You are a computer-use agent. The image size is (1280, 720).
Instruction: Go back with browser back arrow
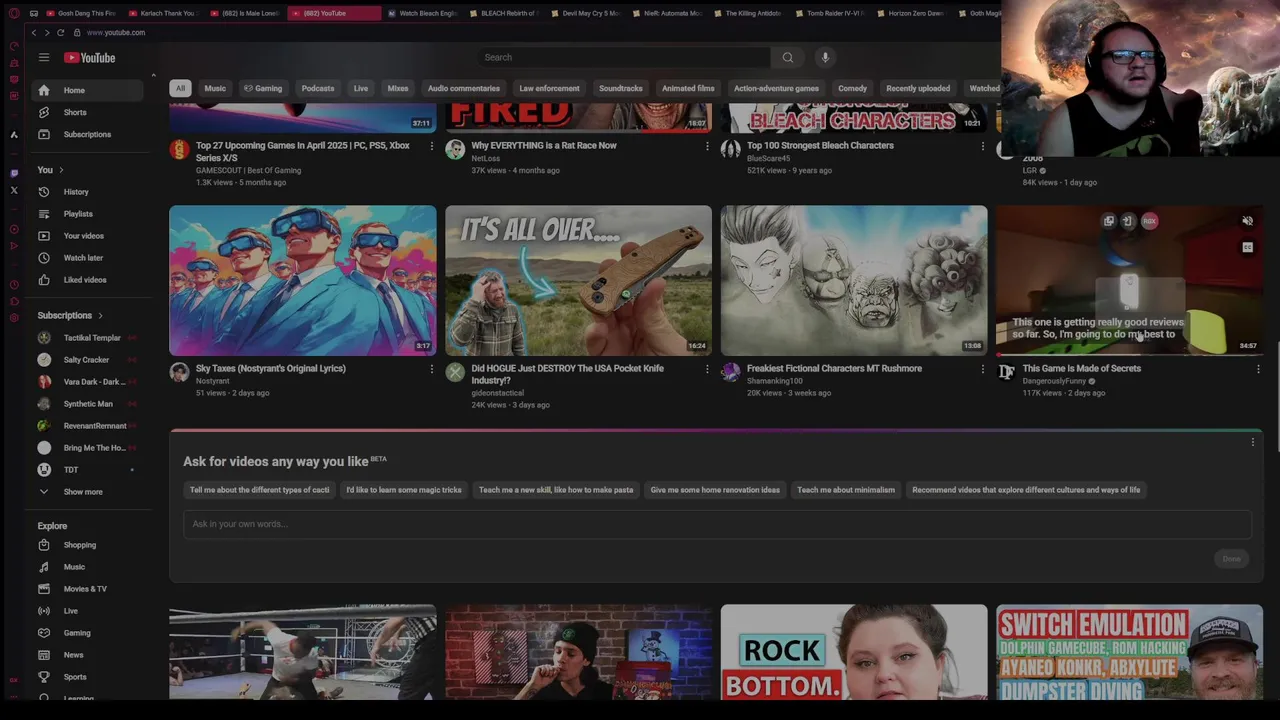(33, 32)
